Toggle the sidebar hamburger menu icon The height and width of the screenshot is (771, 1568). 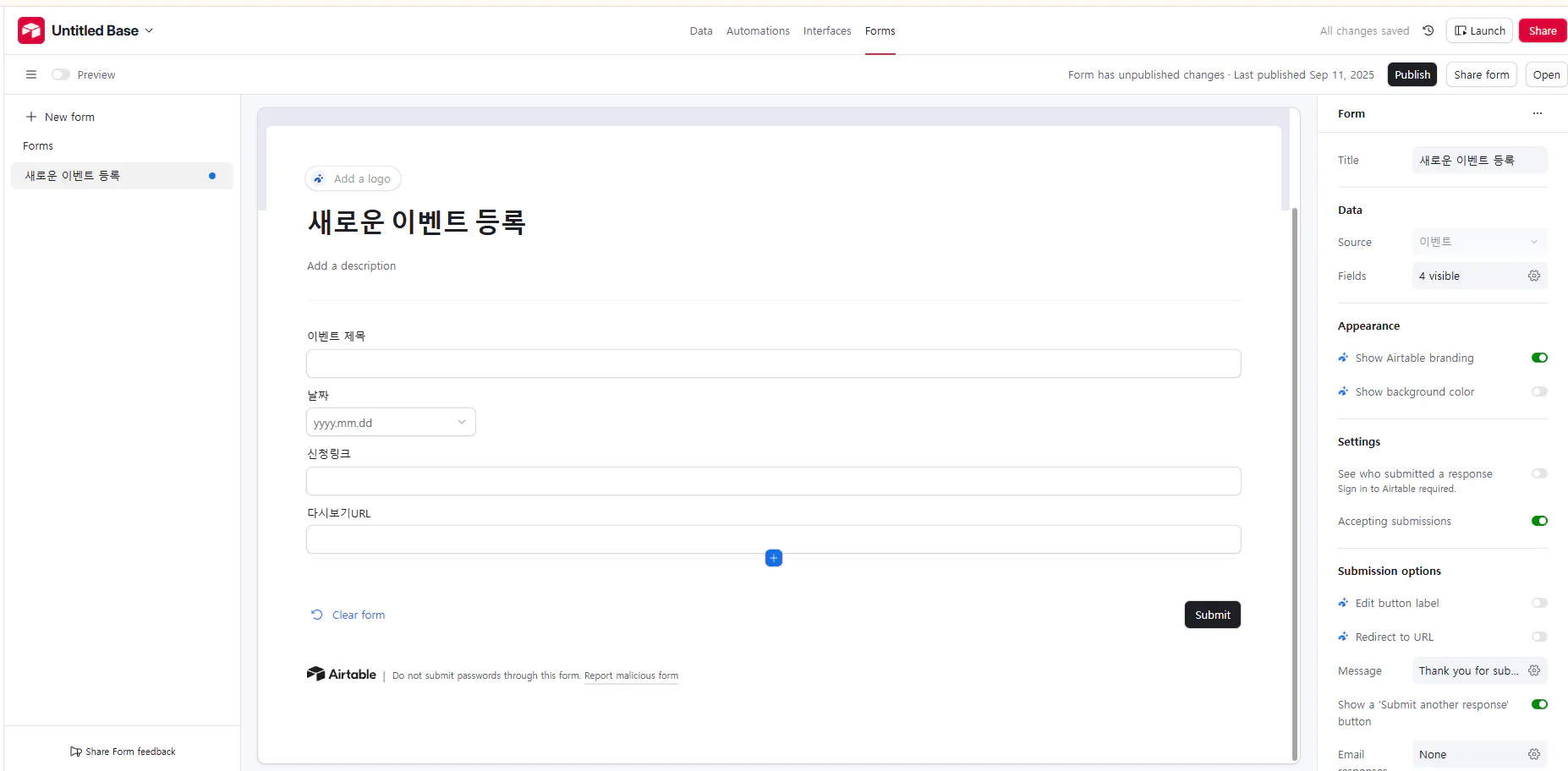31,74
